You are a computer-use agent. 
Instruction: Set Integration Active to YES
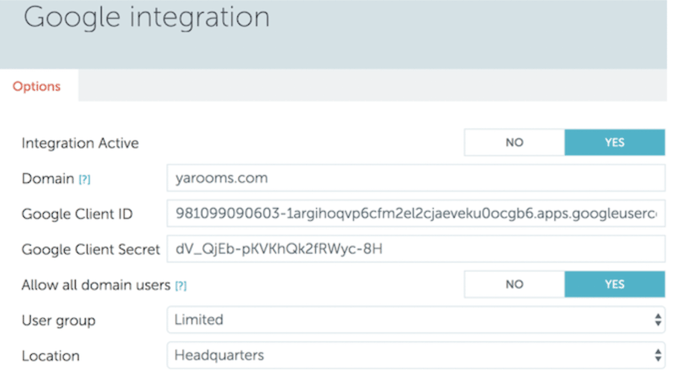click(615, 142)
